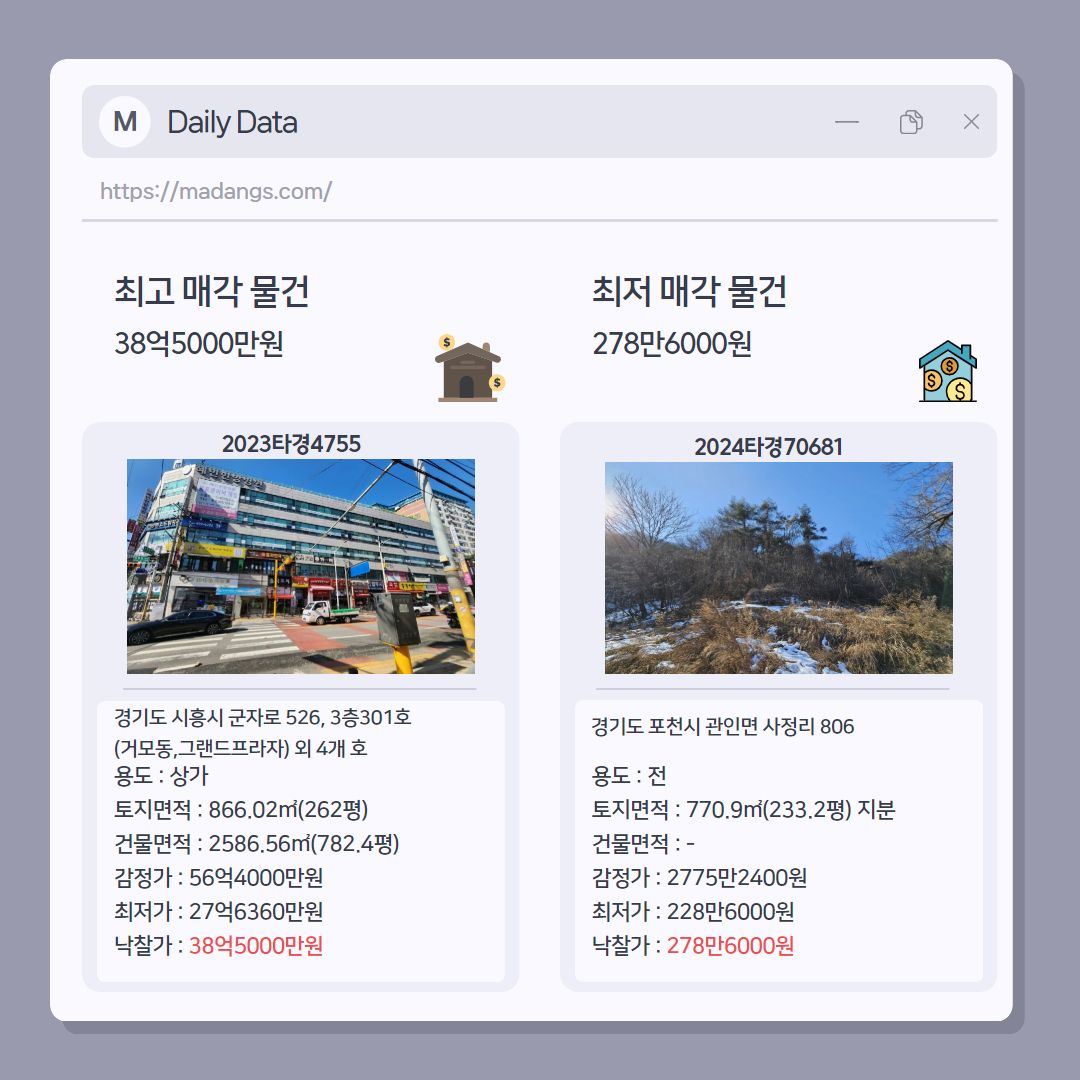Click the red 낙찰가 38억5000만원 value
Screen dimensions: 1080x1080
click(256, 946)
